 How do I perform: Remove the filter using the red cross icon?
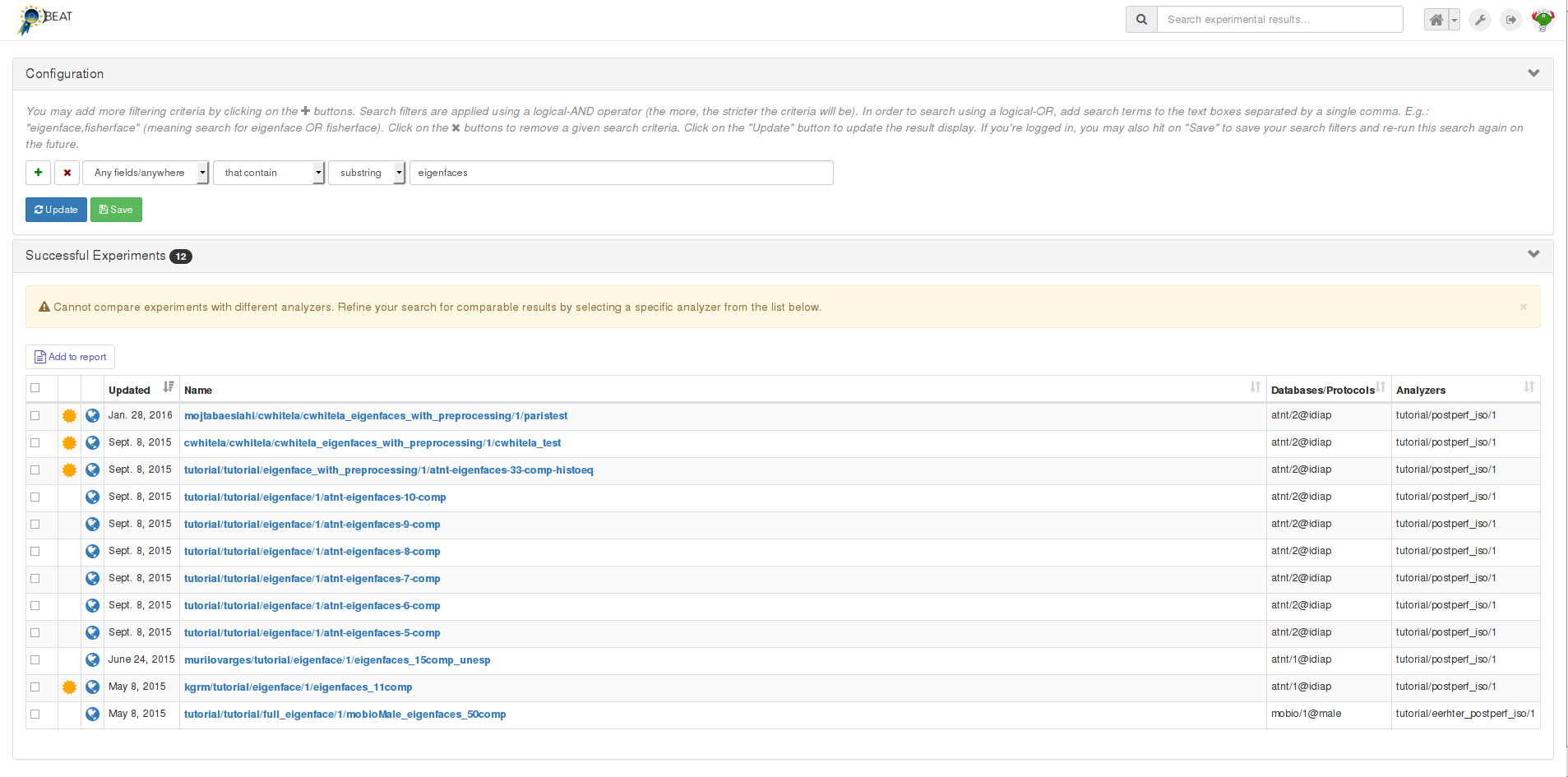67,173
